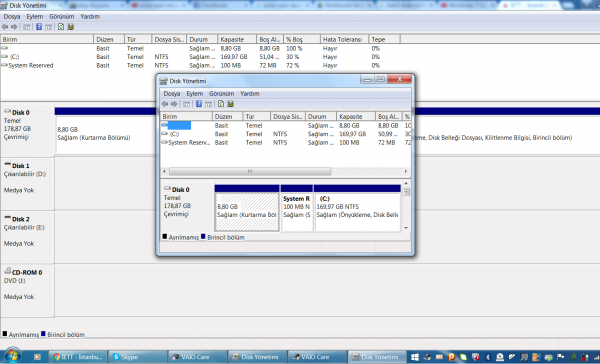Click Forward arrow in front window toolbar

(174, 104)
